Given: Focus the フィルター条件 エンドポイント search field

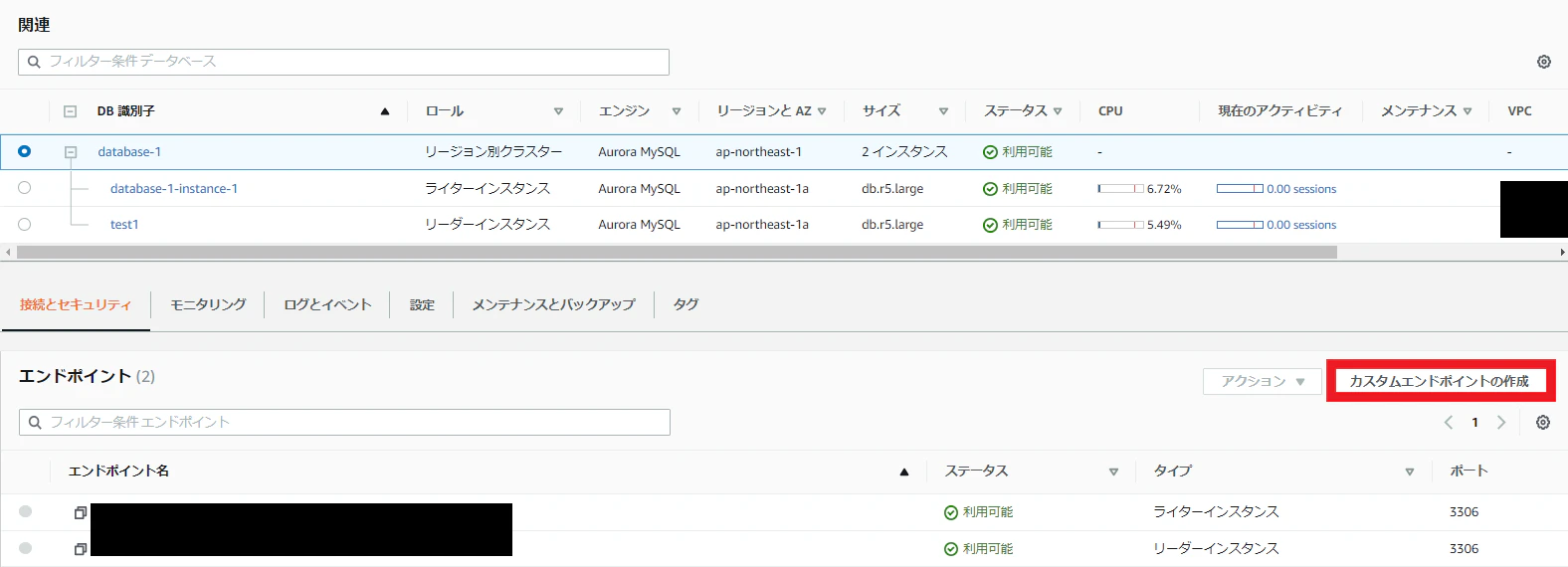Looking at the screenshot, I should pyautogui.click(x=344, y=423).
